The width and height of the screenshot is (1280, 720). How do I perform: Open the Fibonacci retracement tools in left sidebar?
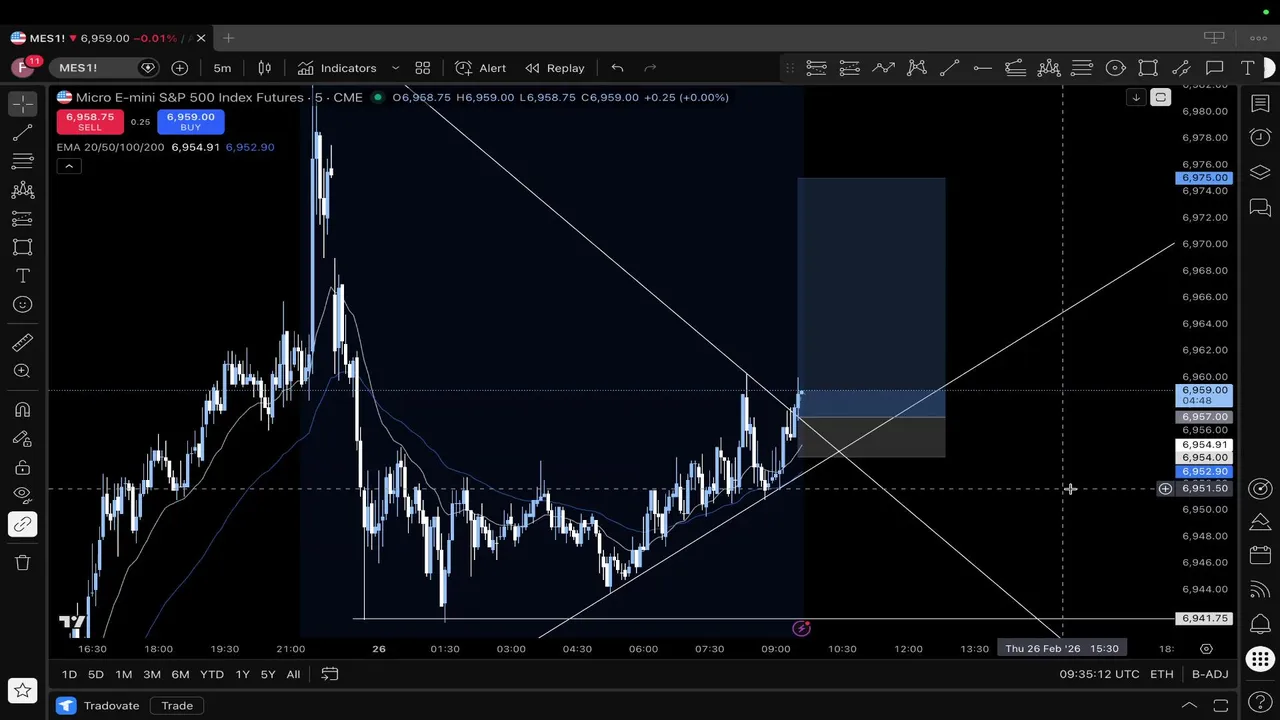pyautogui.click(x=22, y=162)
